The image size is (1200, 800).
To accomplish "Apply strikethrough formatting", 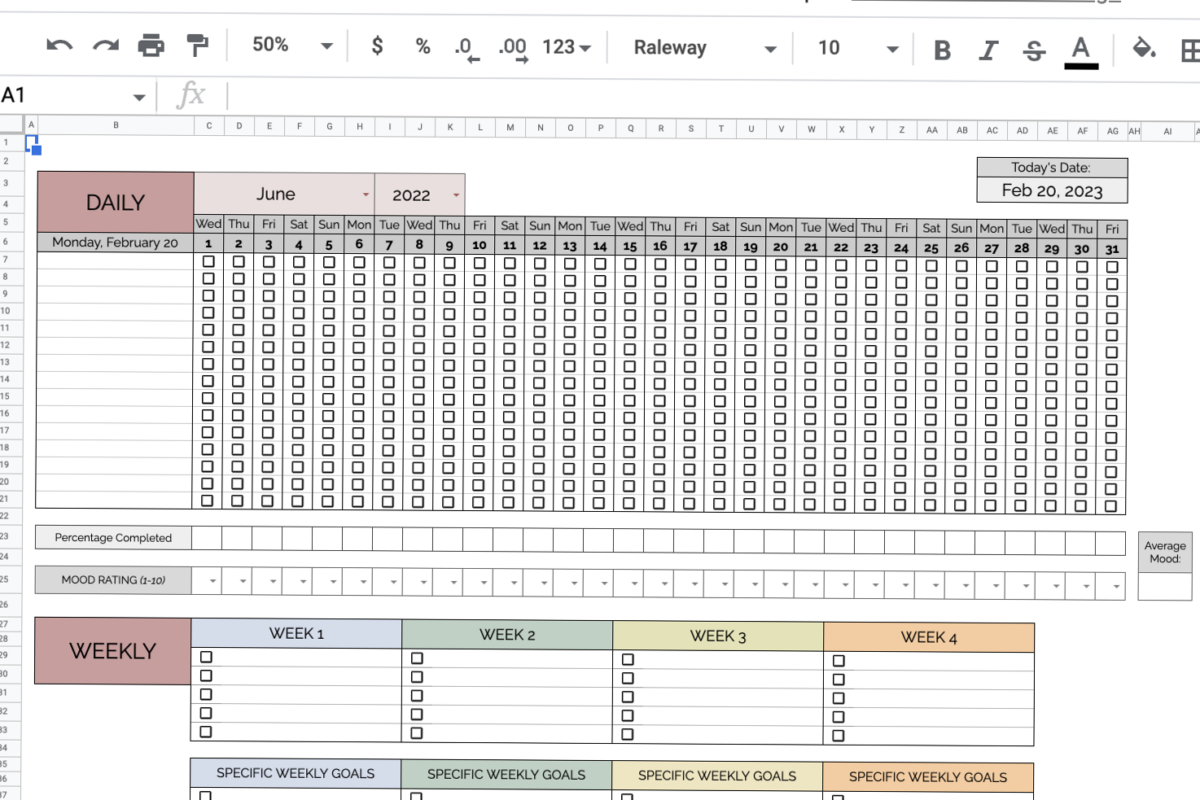I will coord(1033,46).
